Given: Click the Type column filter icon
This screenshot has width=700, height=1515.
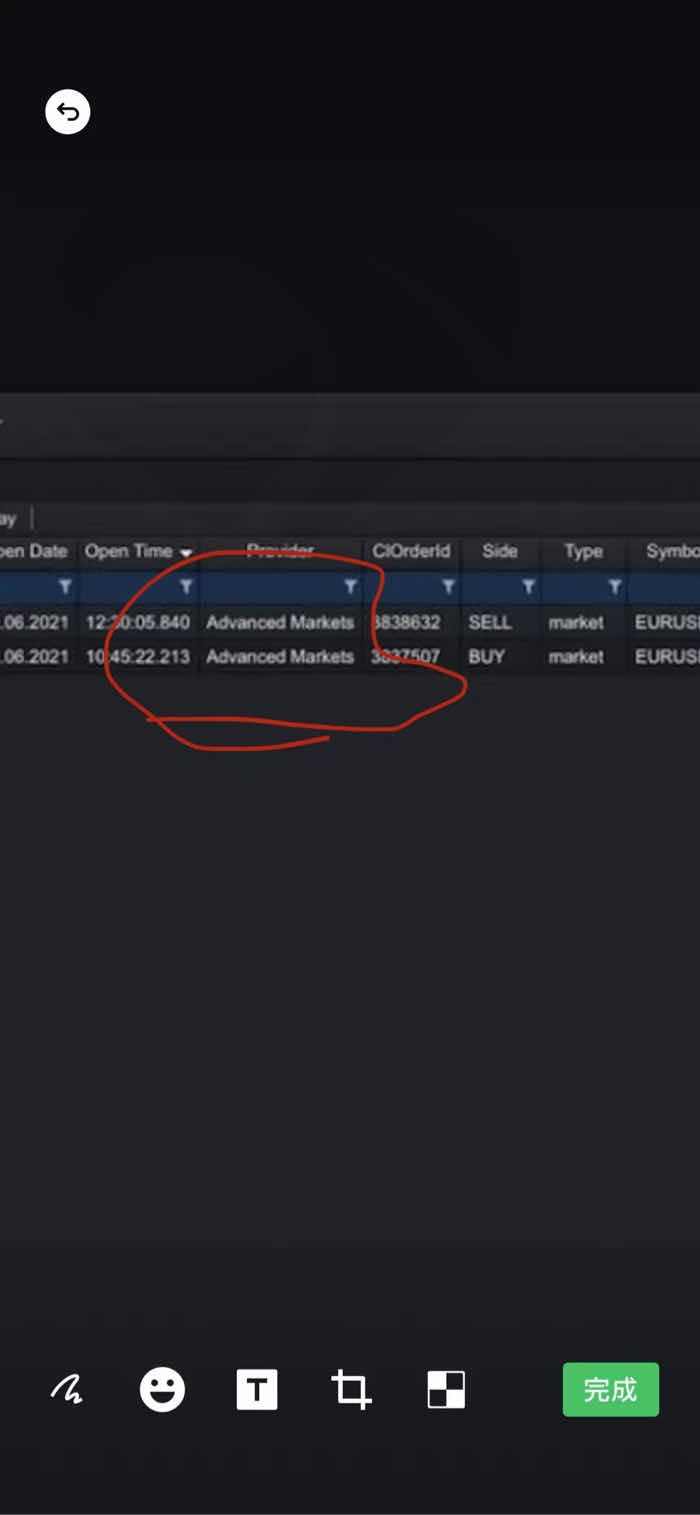Looking at the screenshot, I should pyautogui.click(x=615, y=586).
